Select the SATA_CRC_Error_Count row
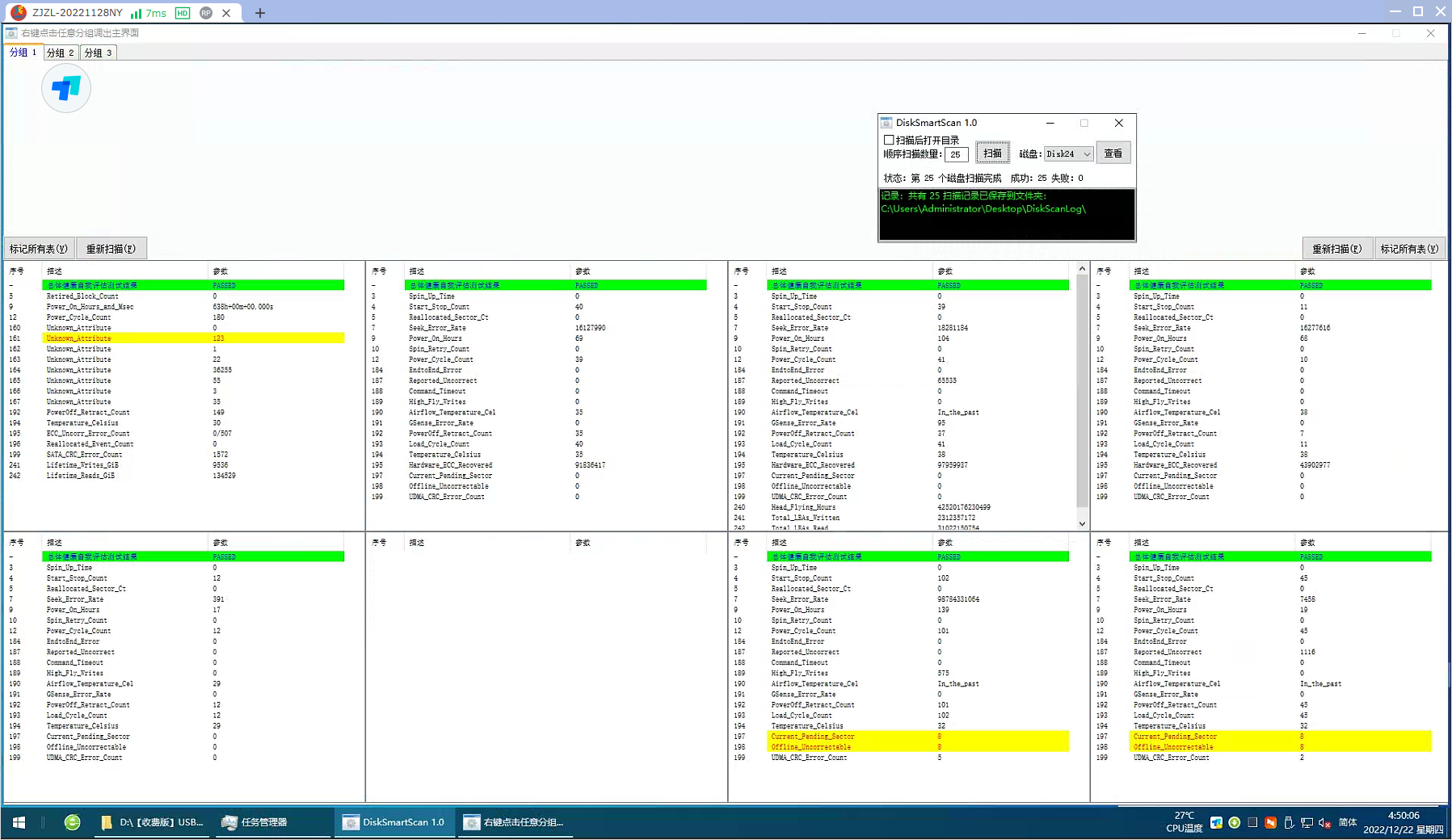 (176, 455)
